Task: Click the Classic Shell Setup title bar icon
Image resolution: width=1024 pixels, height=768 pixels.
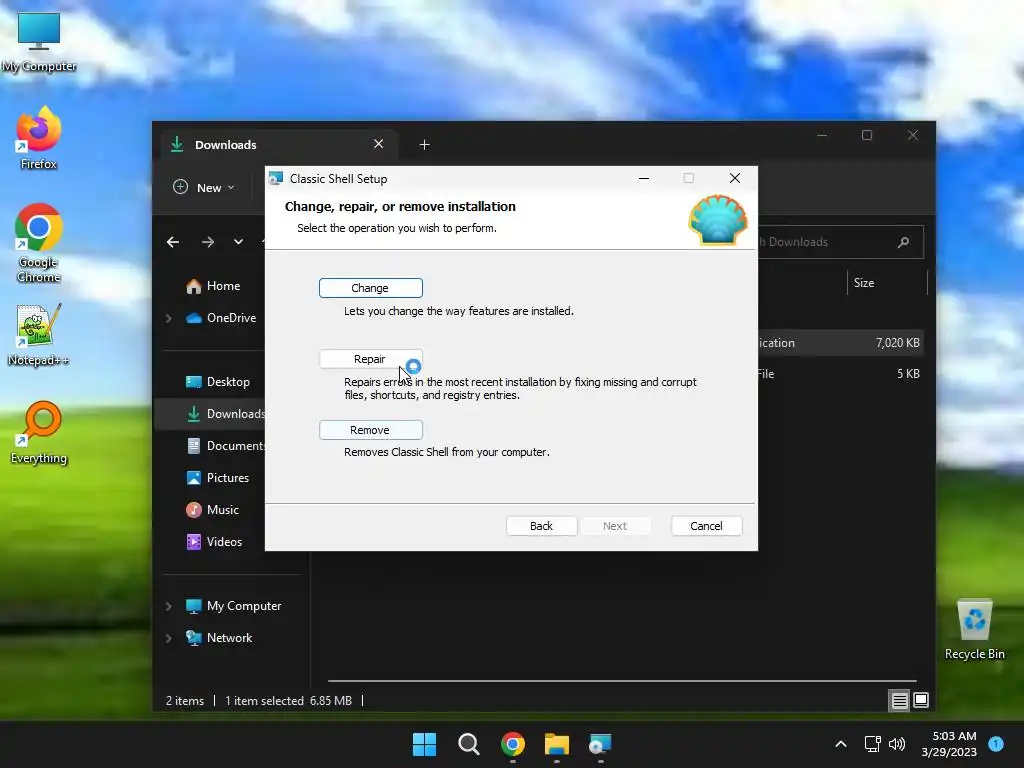Action: tap(276, 178)
